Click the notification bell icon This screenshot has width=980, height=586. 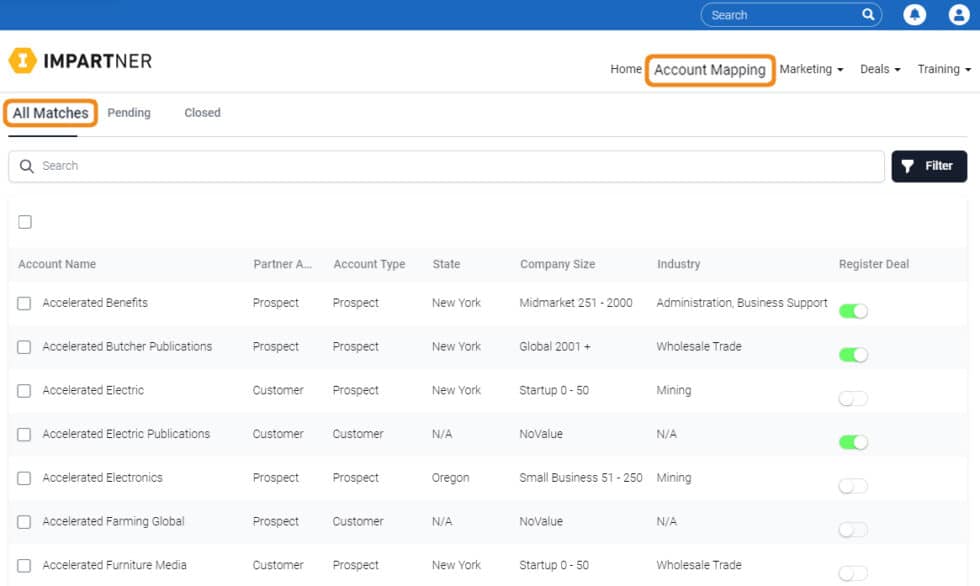click(x=915, y=15)
